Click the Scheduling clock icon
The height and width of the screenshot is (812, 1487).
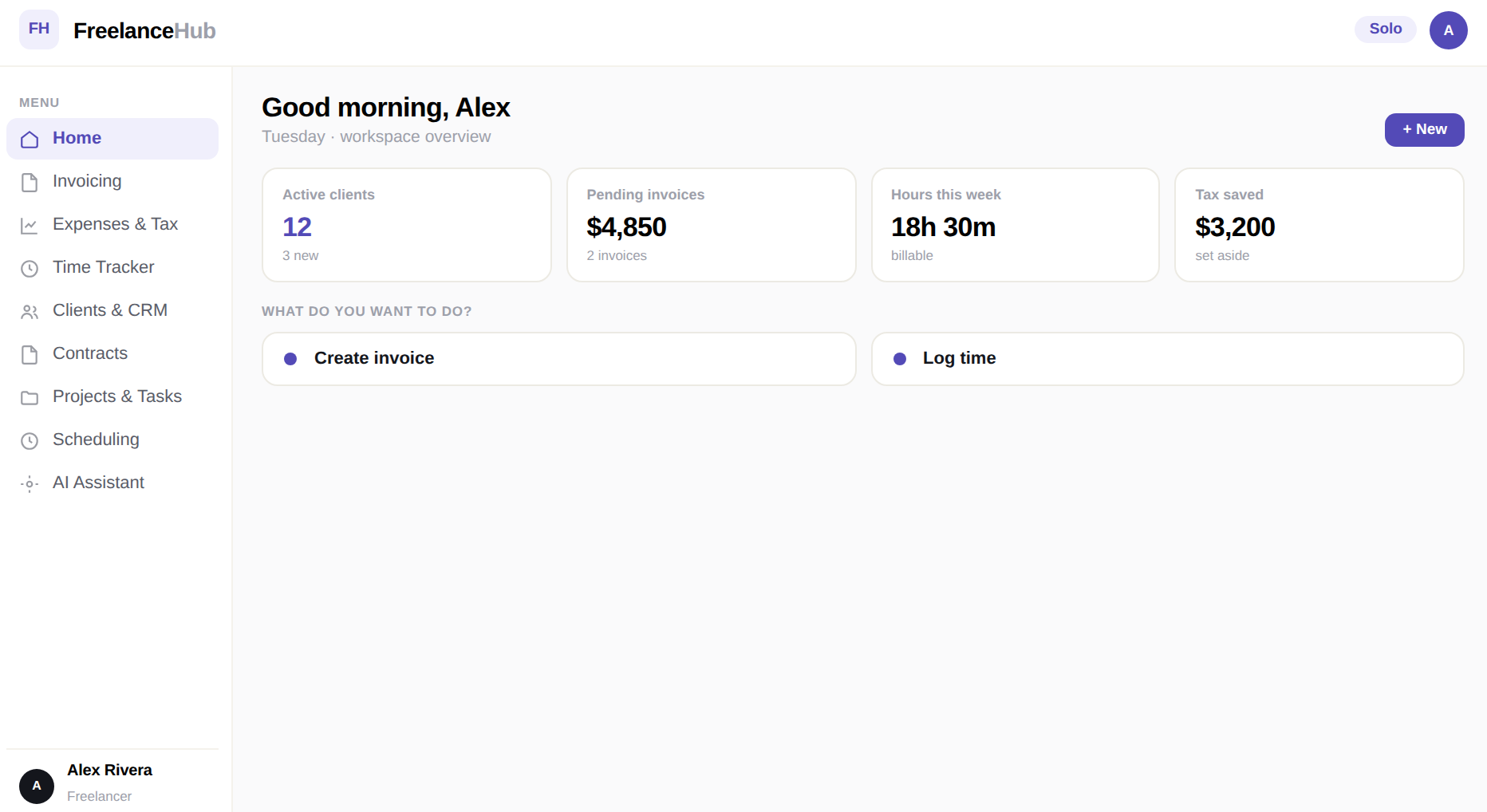point(30,441)
